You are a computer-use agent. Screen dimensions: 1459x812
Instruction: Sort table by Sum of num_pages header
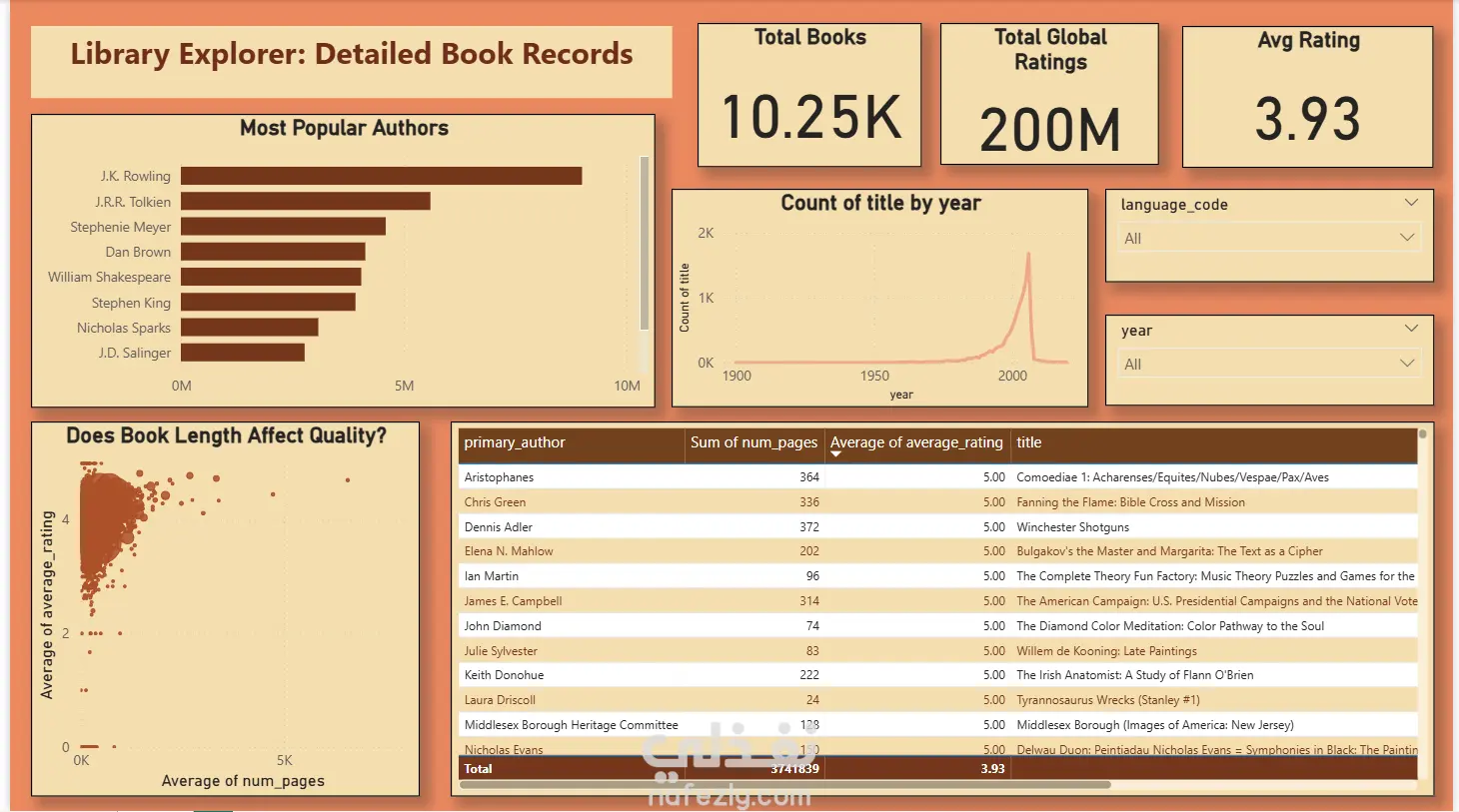pyautogui.click(x=753, y=442)
